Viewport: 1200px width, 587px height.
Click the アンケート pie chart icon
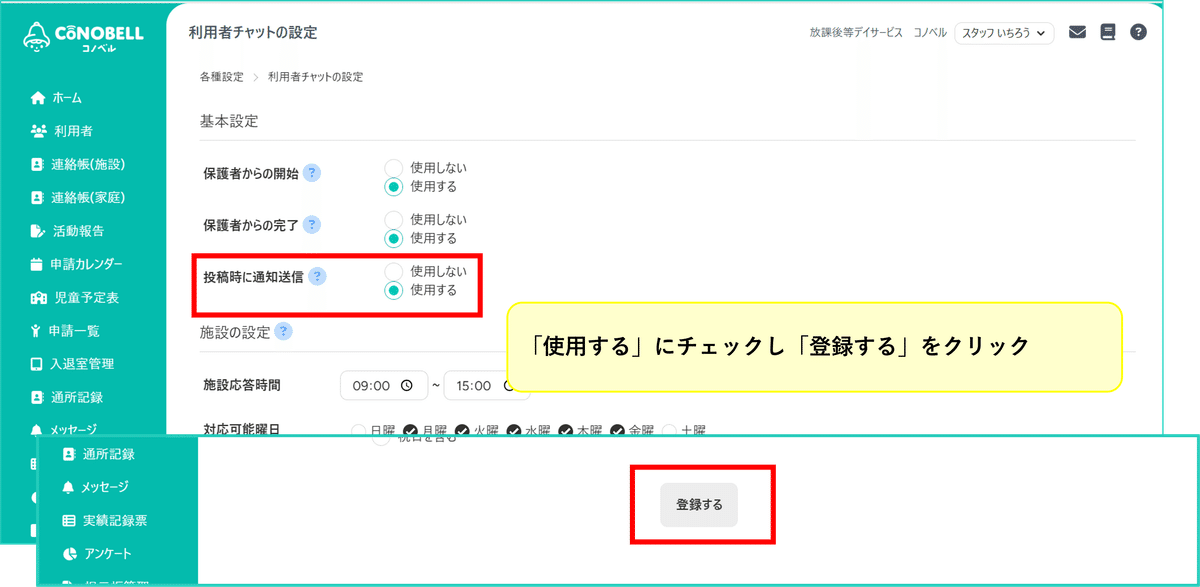tap(69, 554)
